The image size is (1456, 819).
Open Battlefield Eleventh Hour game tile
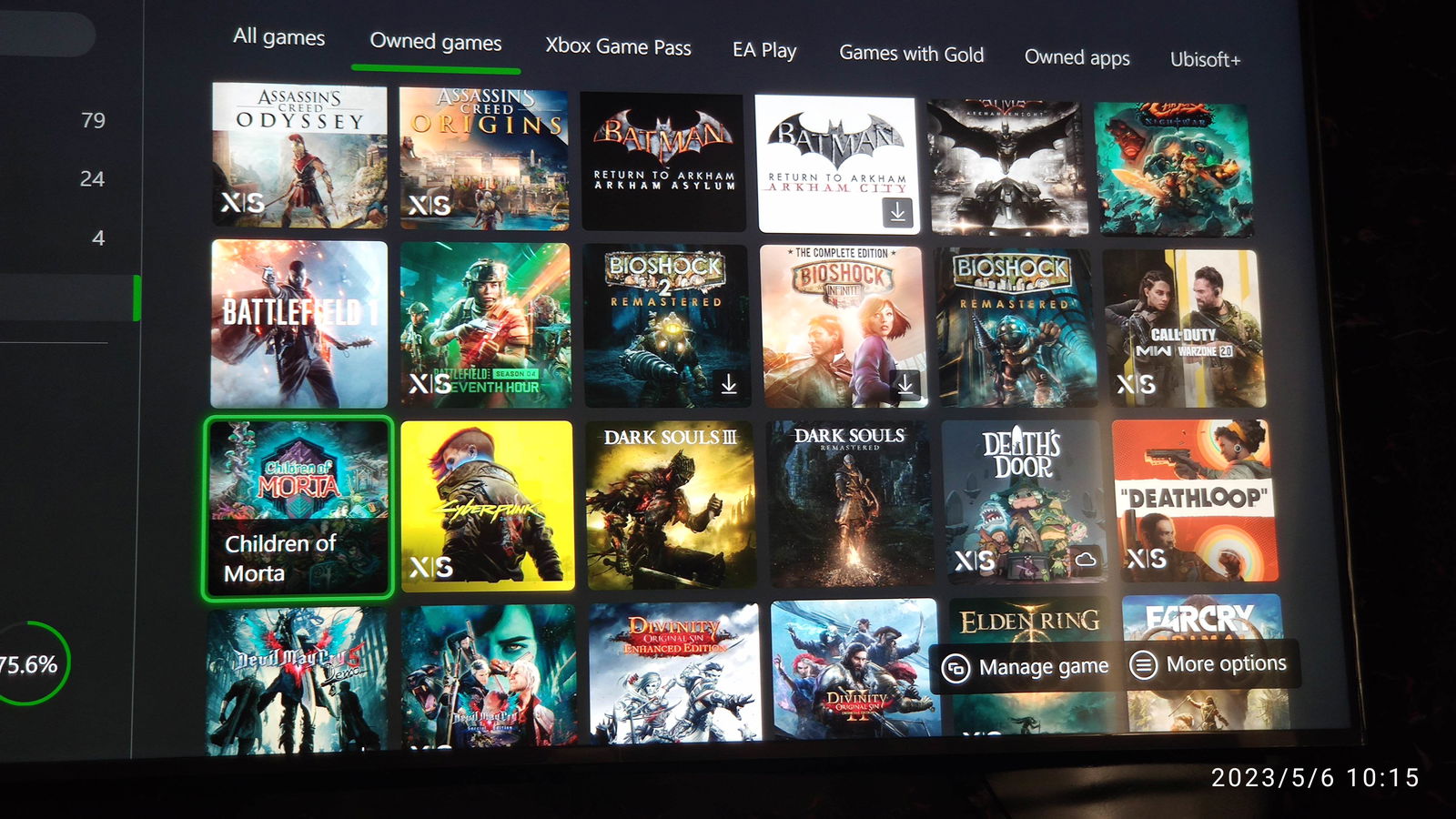pos(485,325)
